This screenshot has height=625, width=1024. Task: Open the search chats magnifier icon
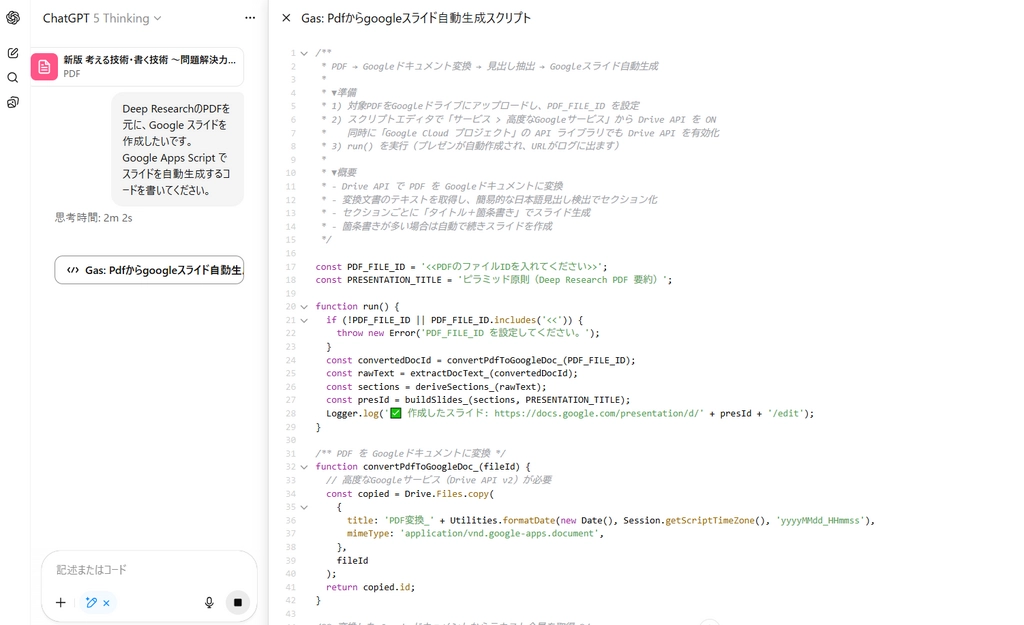[x=13, y=78]
